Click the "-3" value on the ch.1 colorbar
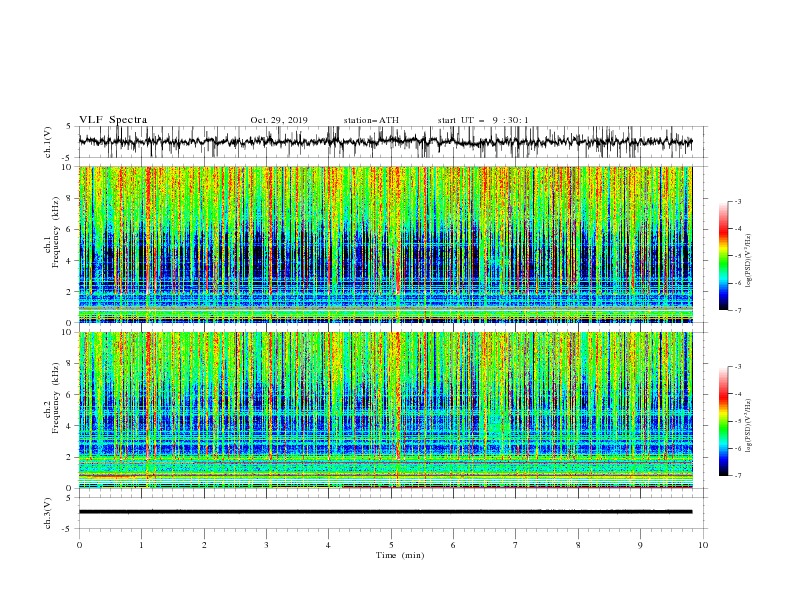The width and height of the screenshot is (792, 612). [738, 201]
